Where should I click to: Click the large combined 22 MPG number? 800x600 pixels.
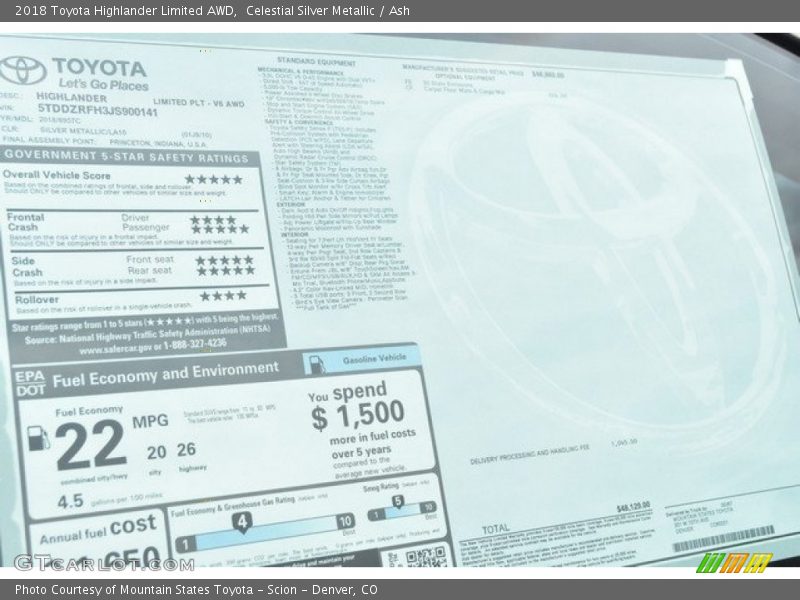90,444
